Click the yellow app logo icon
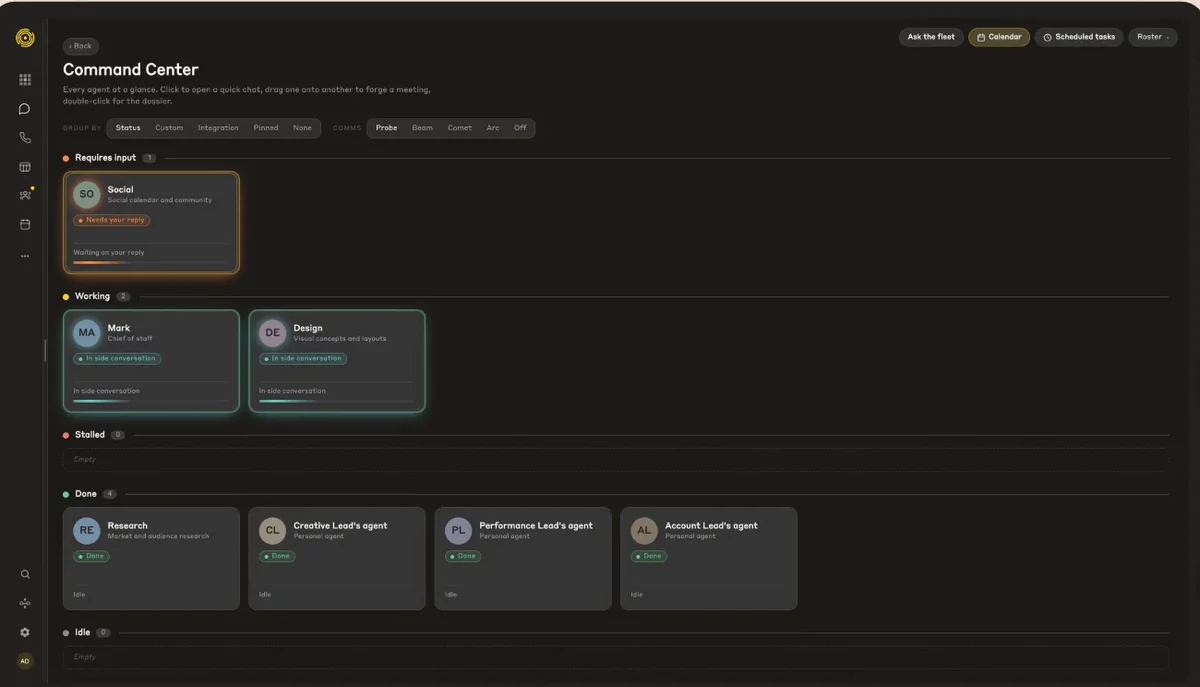 click(25, 38)
